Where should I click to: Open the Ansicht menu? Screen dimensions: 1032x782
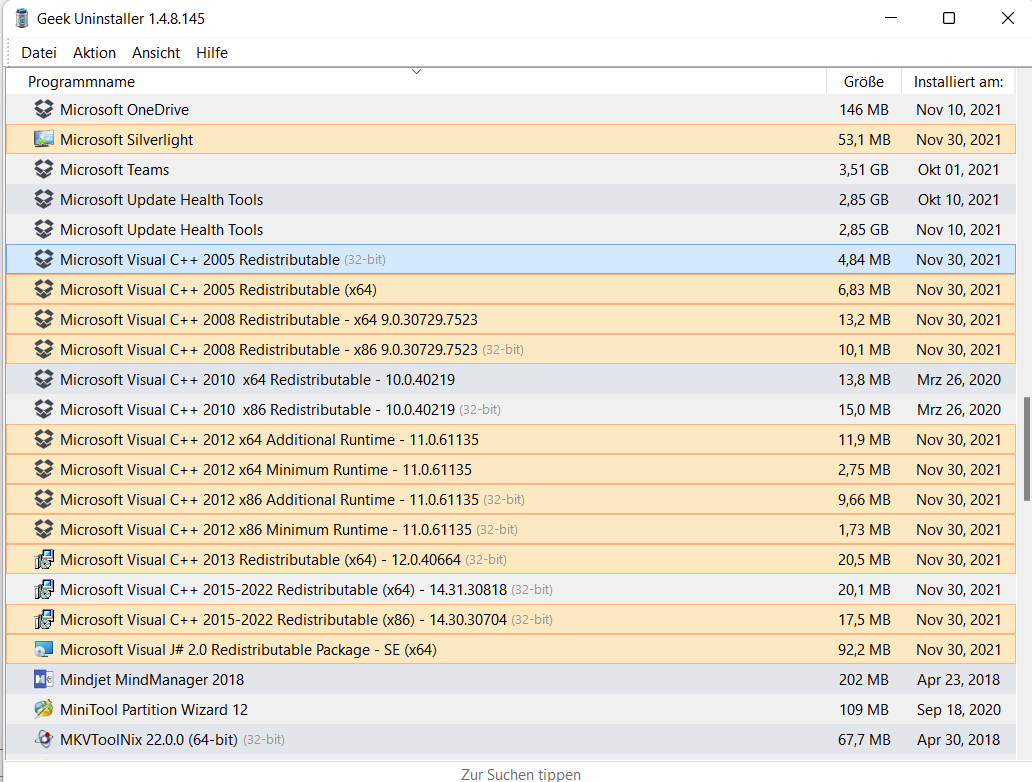pos(155,53)
